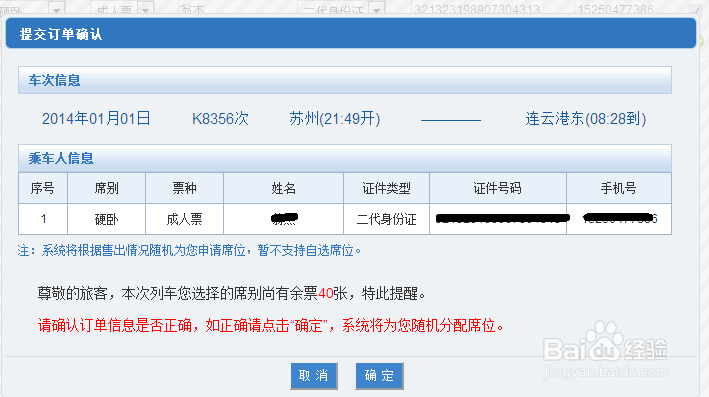Open the 成人票 ticket type dropdown behind dialog
Image resolution: width=709 pixels, height=397 pixels.
122,9
